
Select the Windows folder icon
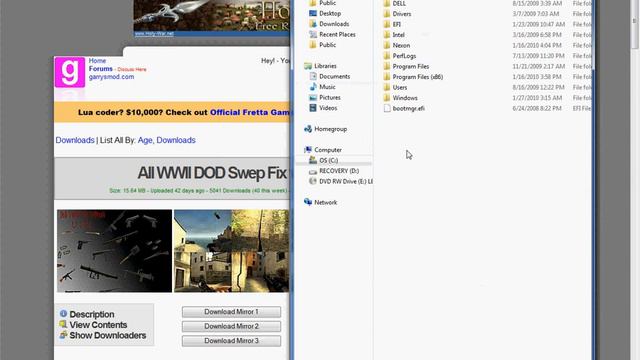click(x=387, y=98)
